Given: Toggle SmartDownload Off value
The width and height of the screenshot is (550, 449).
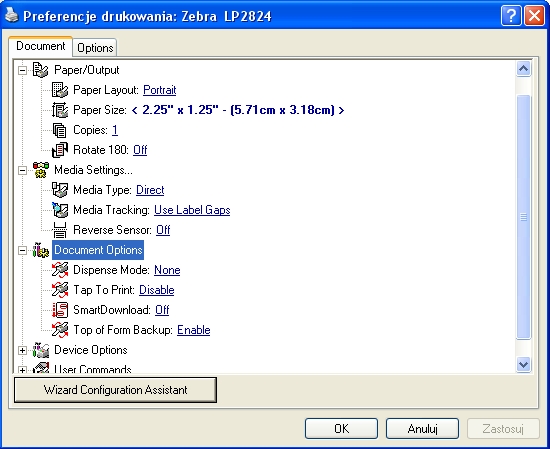Looking at the screenshot, I should click(162, 310).
